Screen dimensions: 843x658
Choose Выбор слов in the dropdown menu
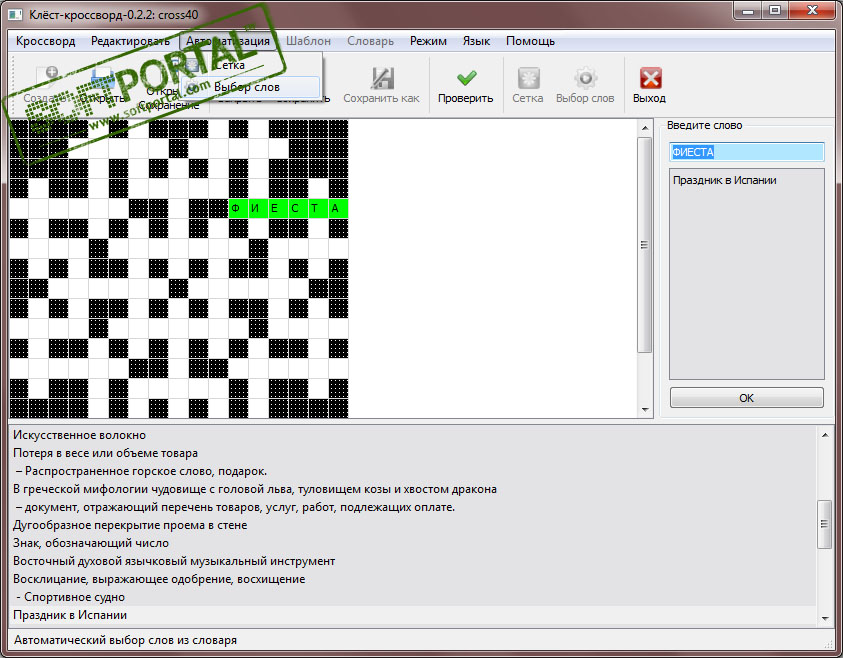[251, 87]
